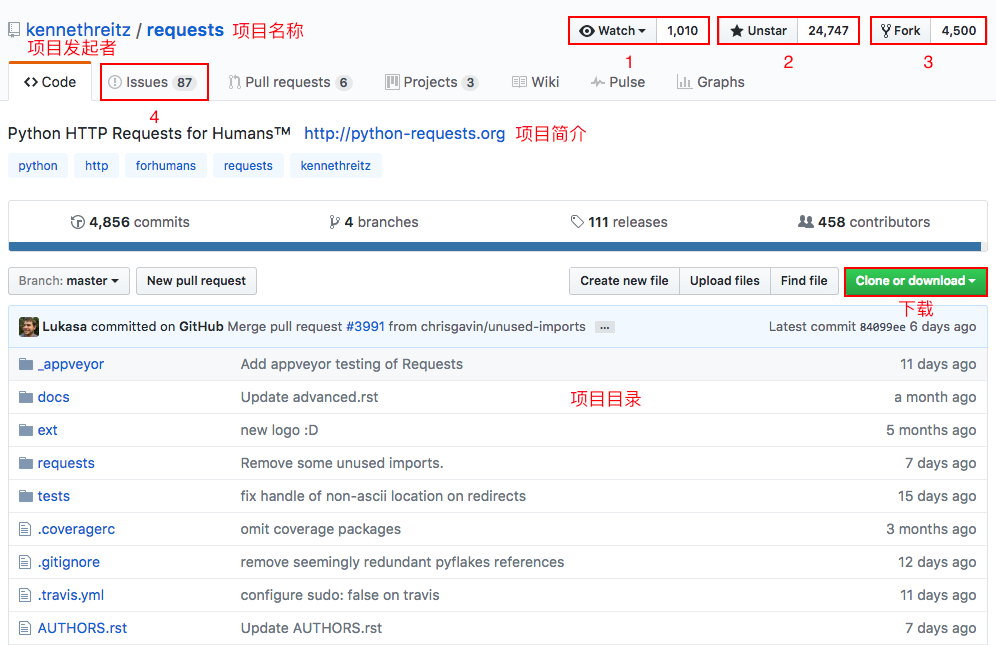Open the ext folder

[48, 430]
